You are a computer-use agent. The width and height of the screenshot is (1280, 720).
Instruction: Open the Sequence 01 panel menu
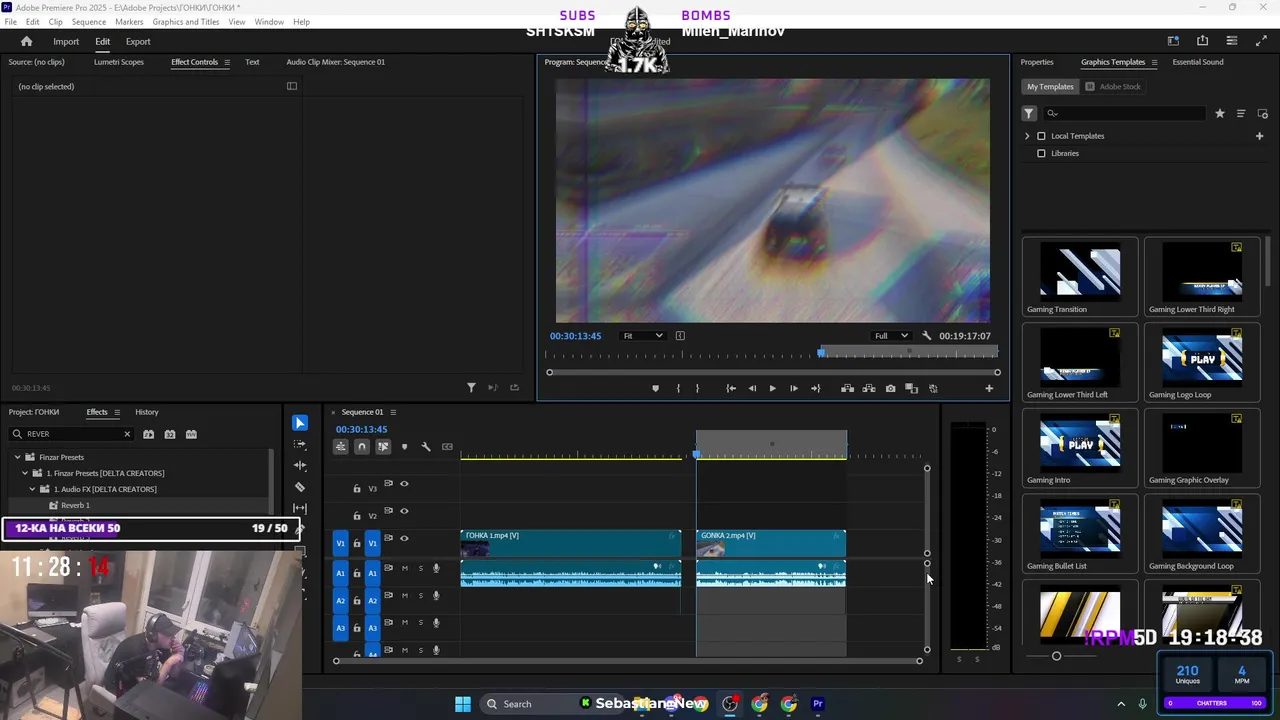pyautogui.click(x=393, y=412)
